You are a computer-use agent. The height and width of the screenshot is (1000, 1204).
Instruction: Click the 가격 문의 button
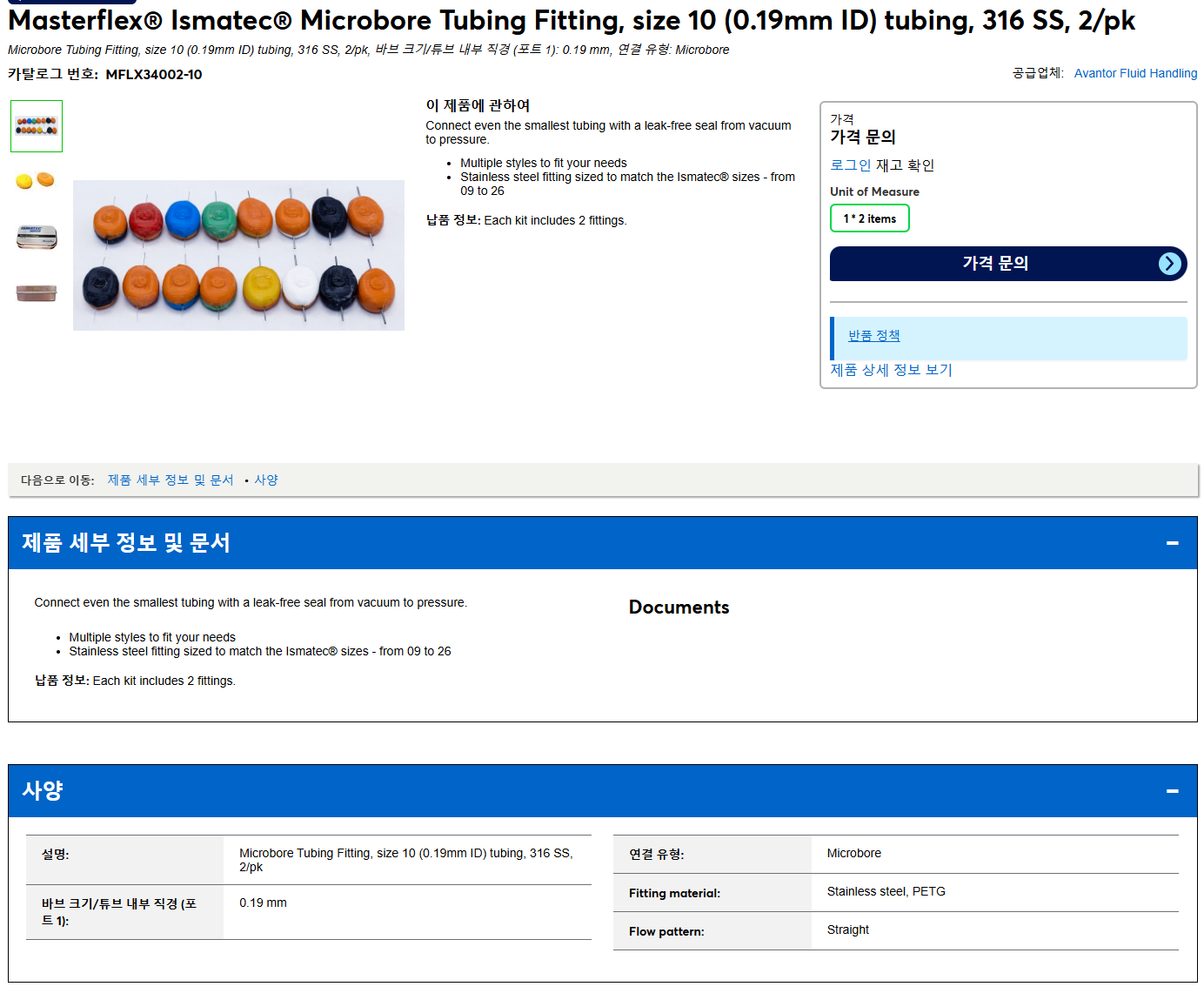tap(1008, 264)
